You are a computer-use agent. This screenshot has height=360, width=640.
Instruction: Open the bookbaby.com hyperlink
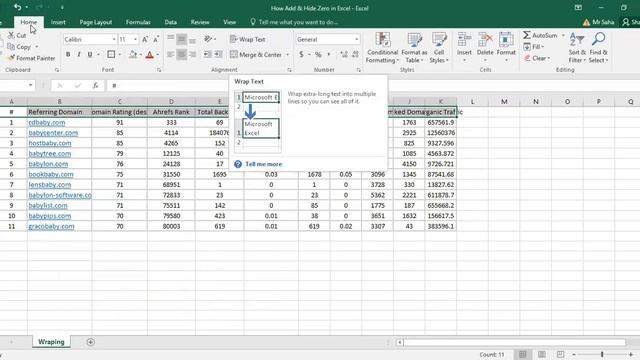(x=51, y=174)
